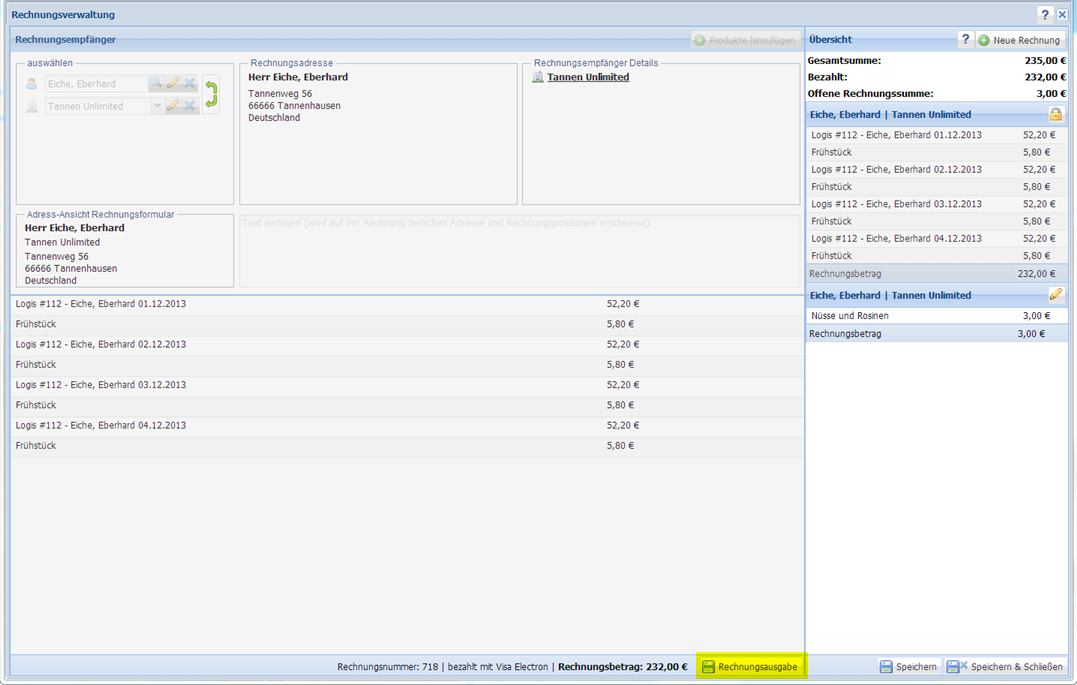
Task: Click the green swap arrows icon
Action: 211,95
